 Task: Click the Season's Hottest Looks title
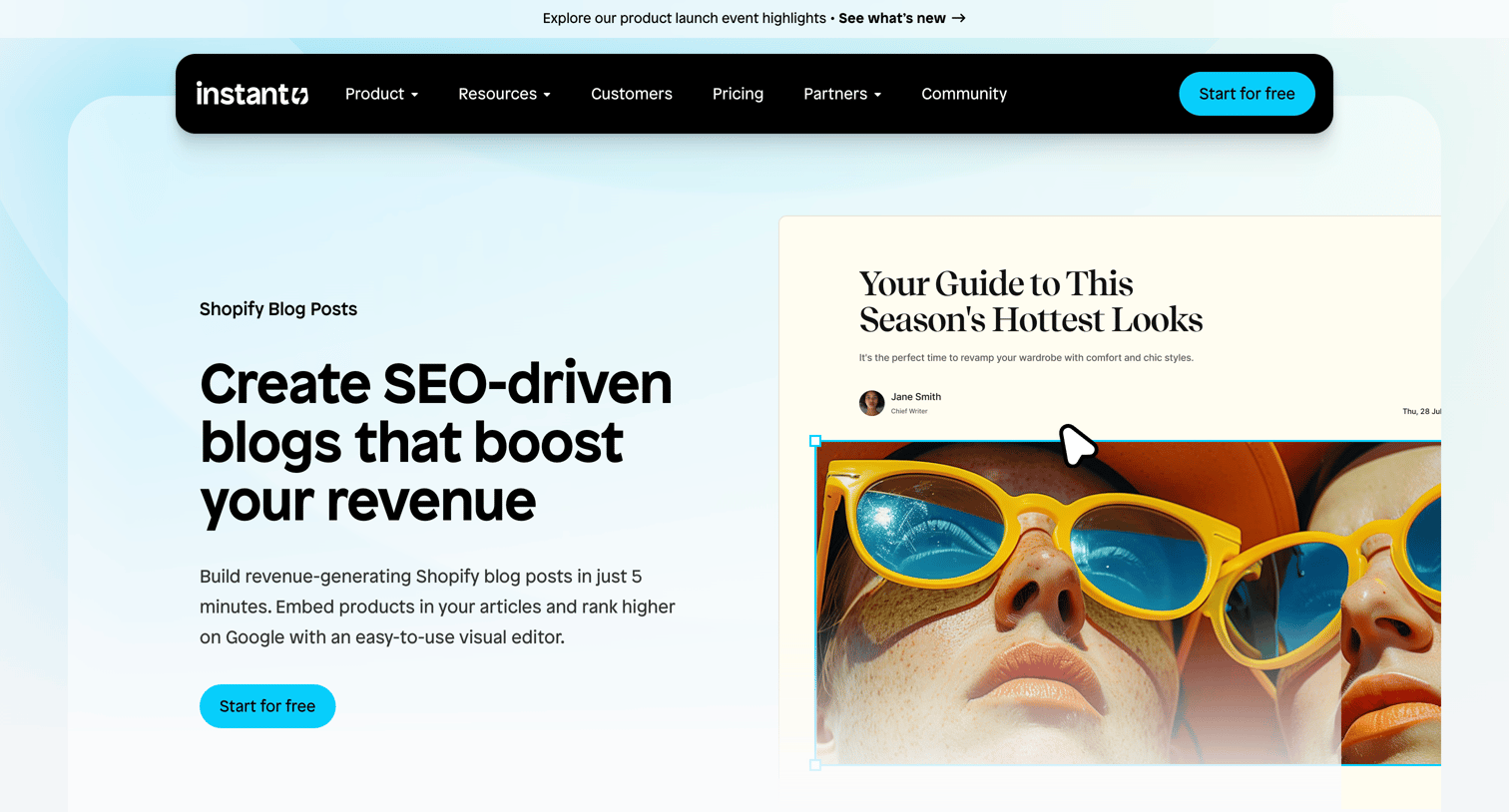tap(1031, 301)
